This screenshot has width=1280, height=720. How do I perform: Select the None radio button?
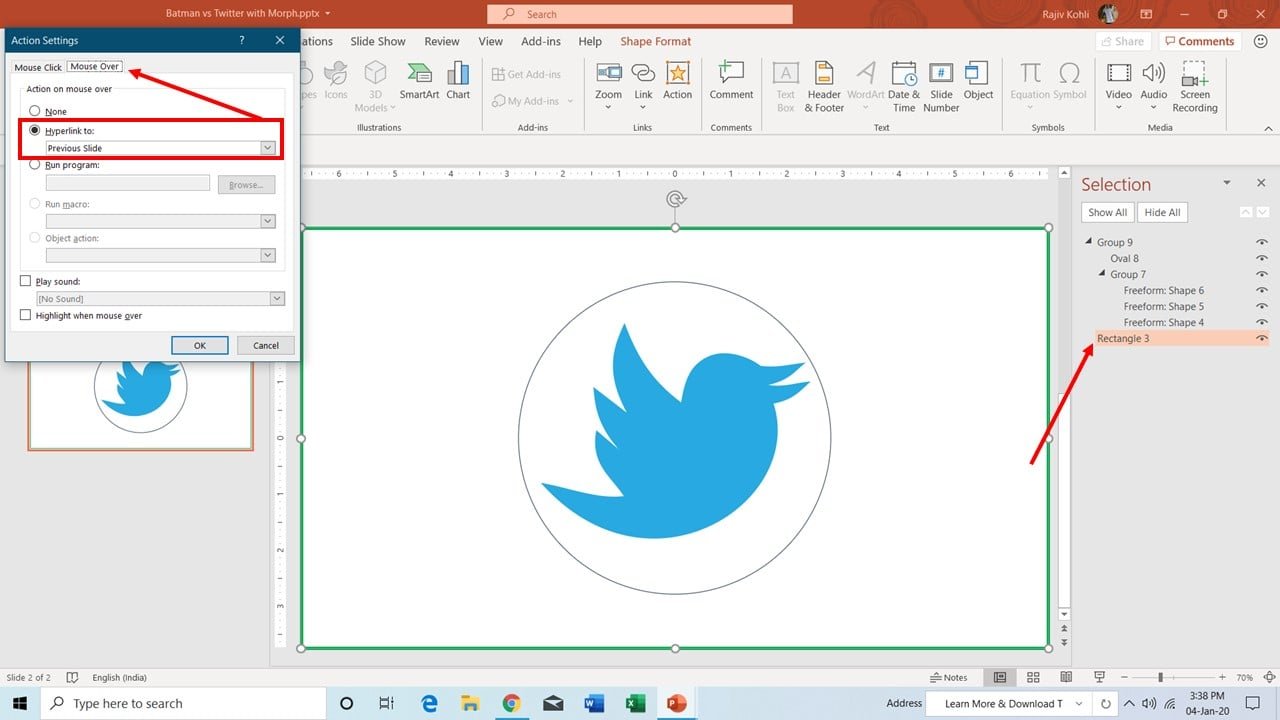click(36, 111)
